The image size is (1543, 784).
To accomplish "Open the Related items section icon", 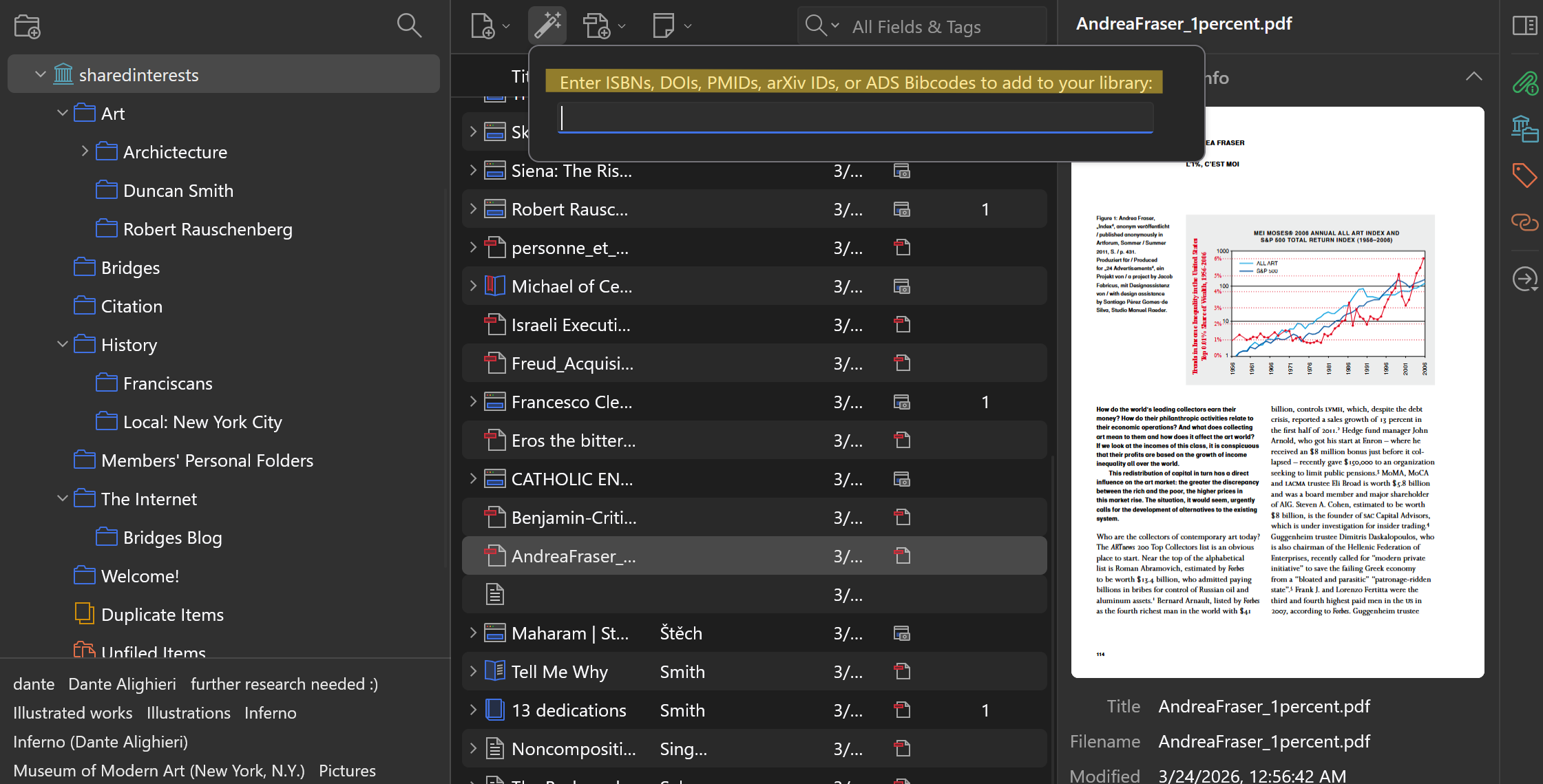I will [x=1524, y=222].
